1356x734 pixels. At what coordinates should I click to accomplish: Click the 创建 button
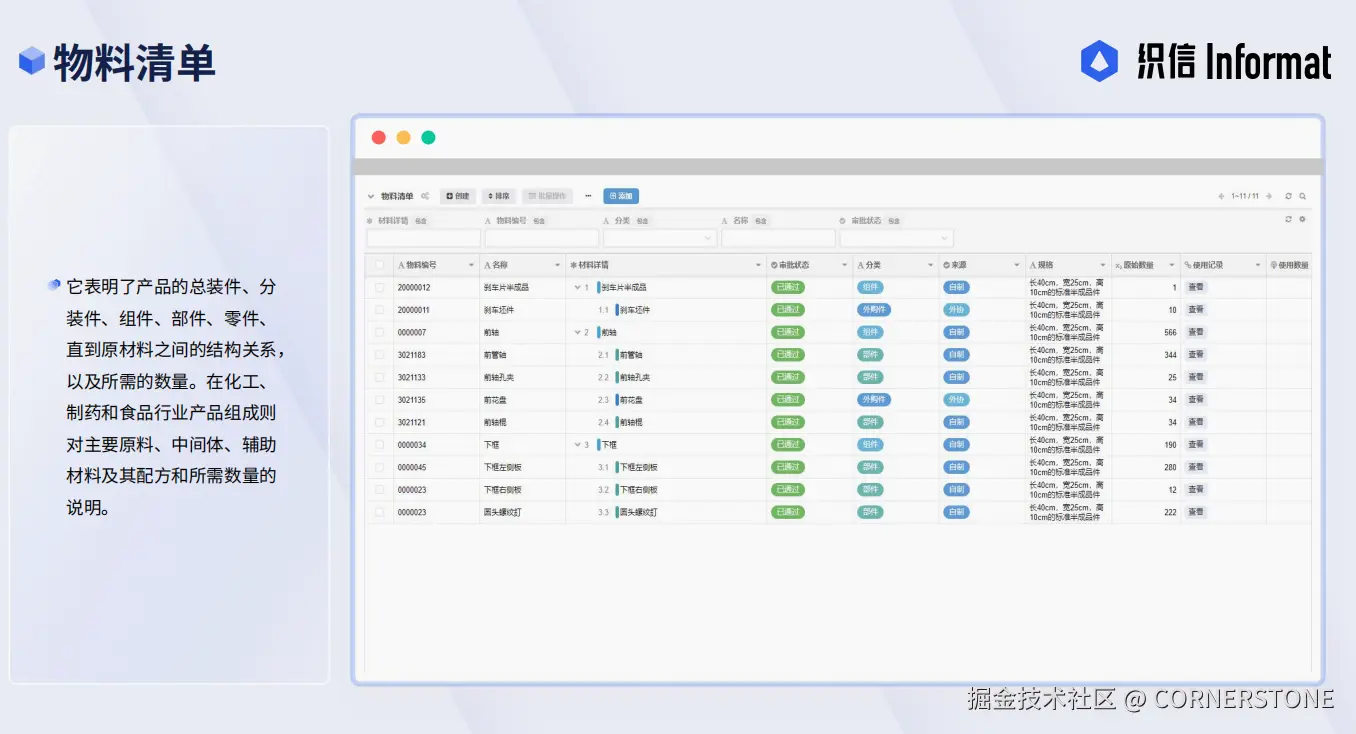[x=457, y=196]
